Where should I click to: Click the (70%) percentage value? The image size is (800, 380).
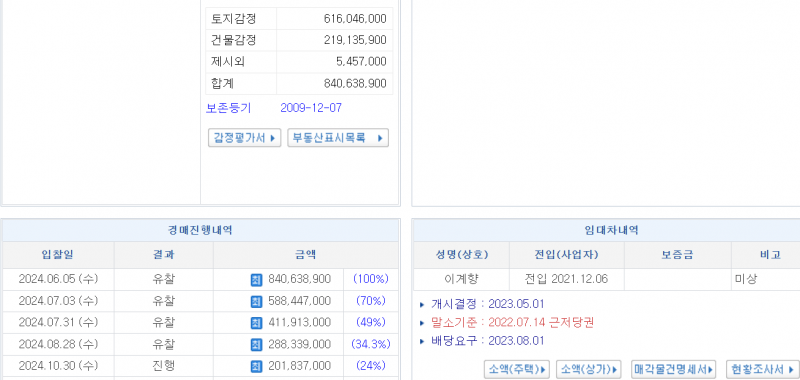[x=371, y=301]
